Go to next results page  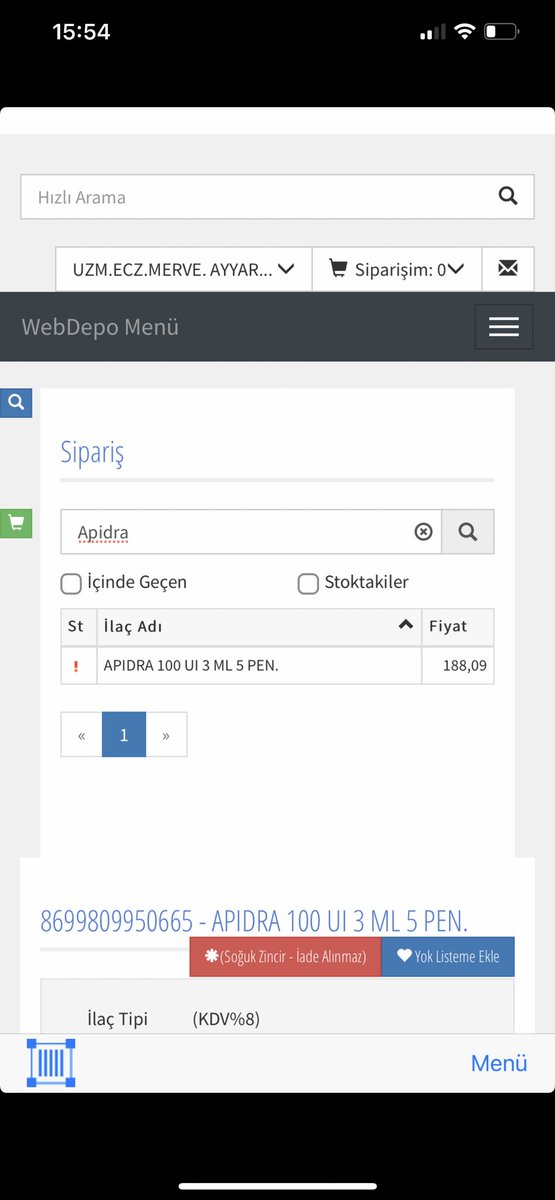[x=166, y=735]
